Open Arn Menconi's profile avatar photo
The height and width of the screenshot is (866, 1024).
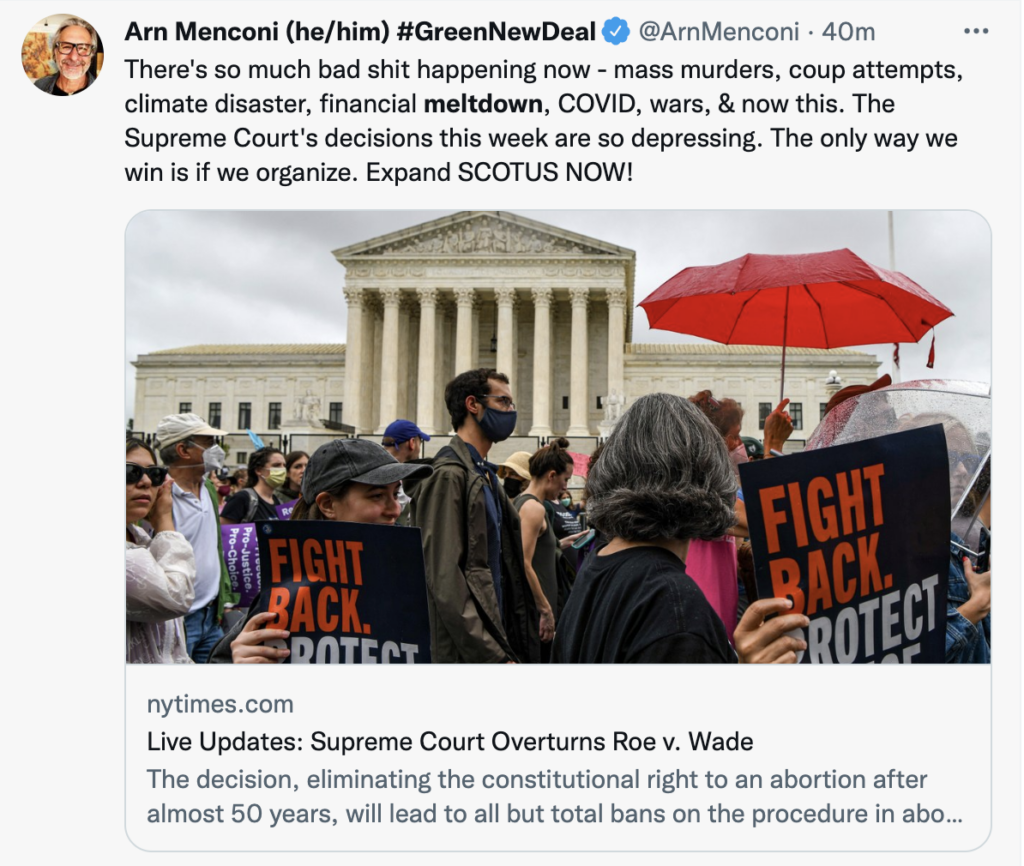pos(62,55)
